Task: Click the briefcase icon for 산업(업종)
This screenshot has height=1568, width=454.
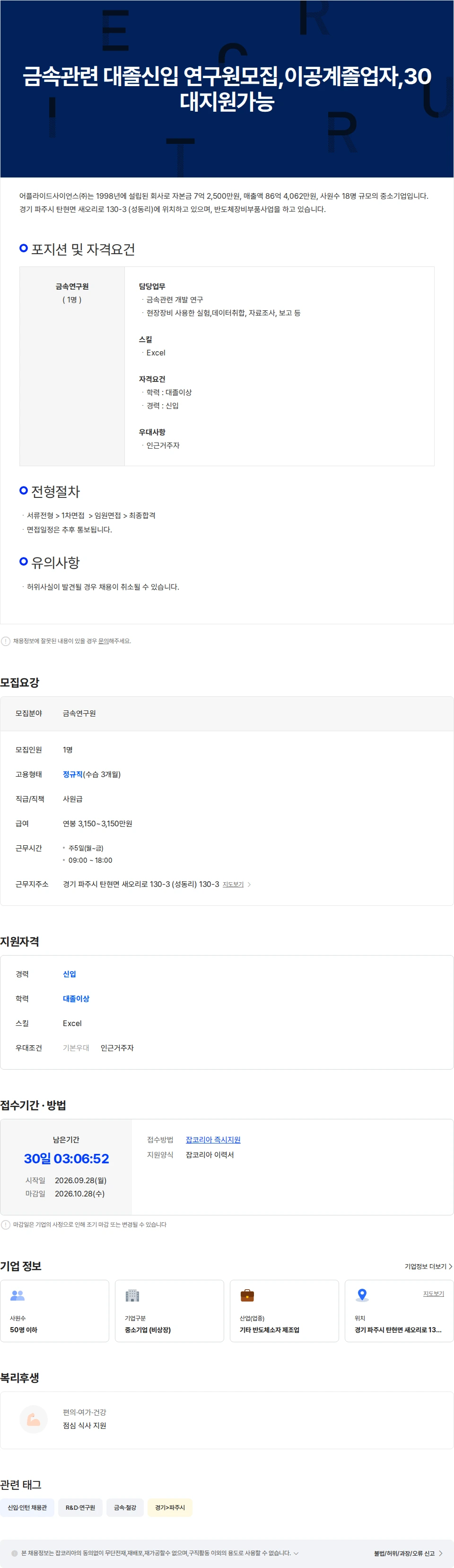Action: [247, 1295]
